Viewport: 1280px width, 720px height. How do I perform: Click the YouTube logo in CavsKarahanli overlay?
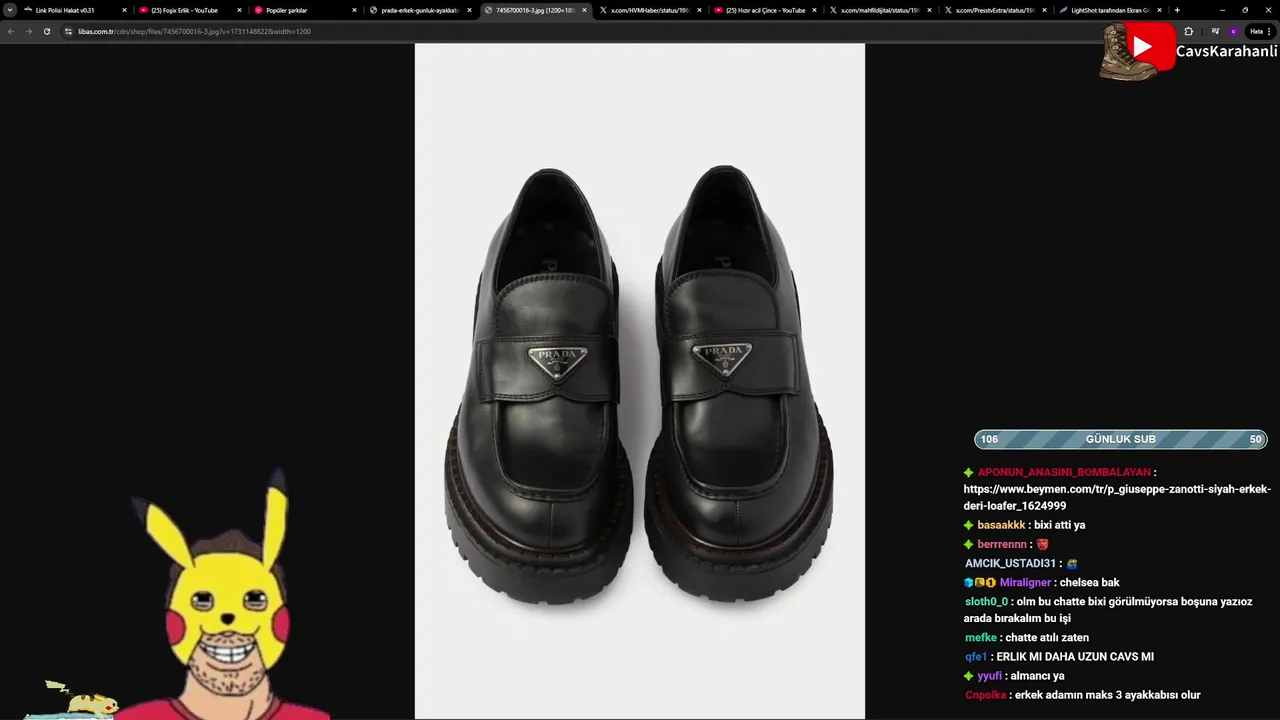coord(1150,45)
